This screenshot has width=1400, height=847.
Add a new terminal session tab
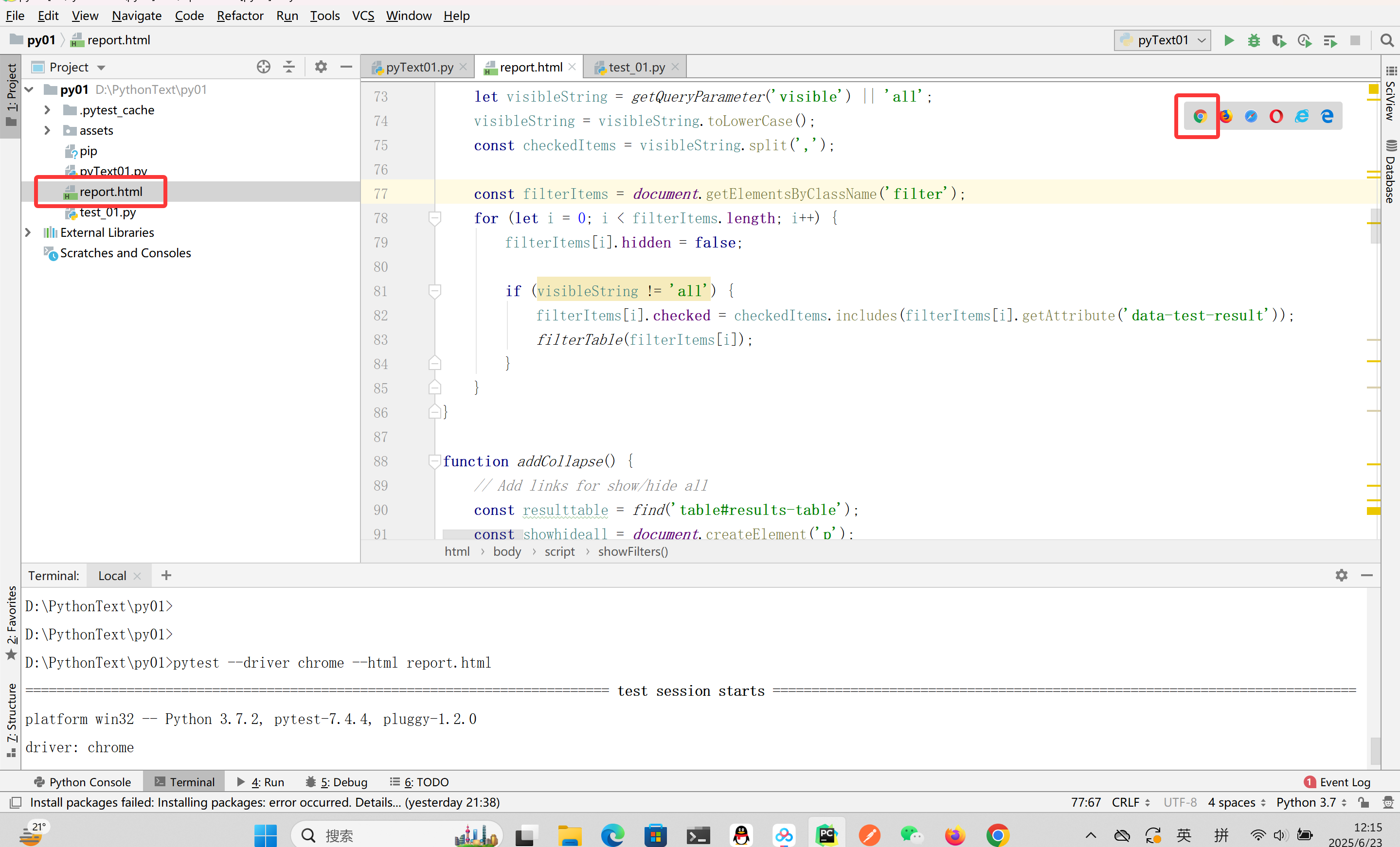[x=166, y=576]
